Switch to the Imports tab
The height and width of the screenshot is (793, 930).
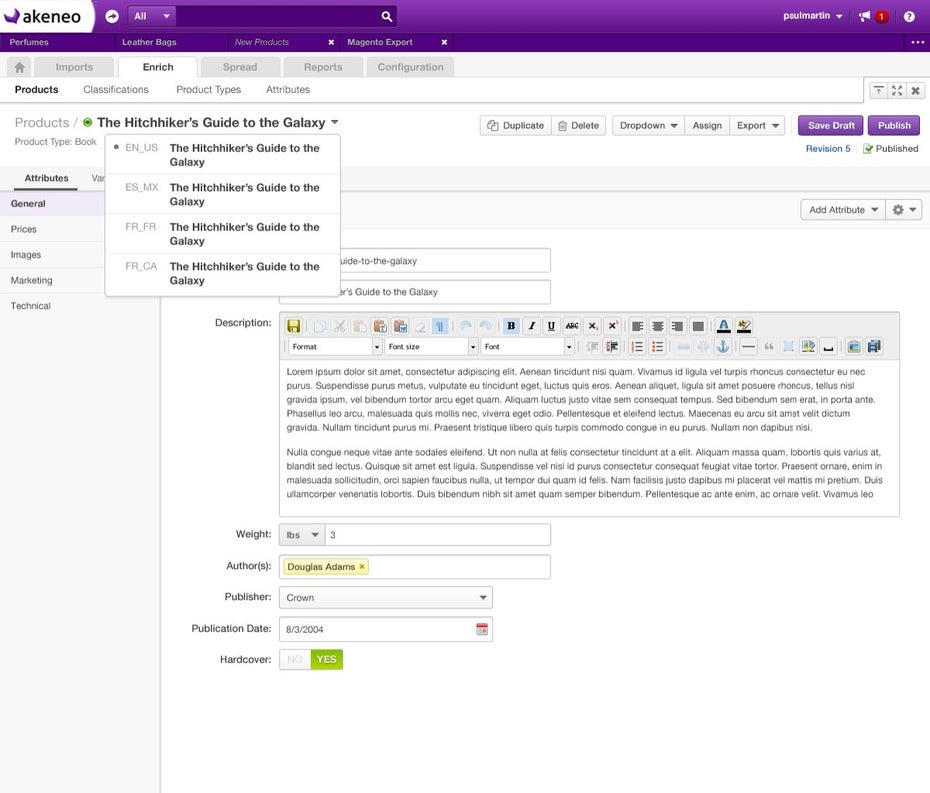point(74,67)
